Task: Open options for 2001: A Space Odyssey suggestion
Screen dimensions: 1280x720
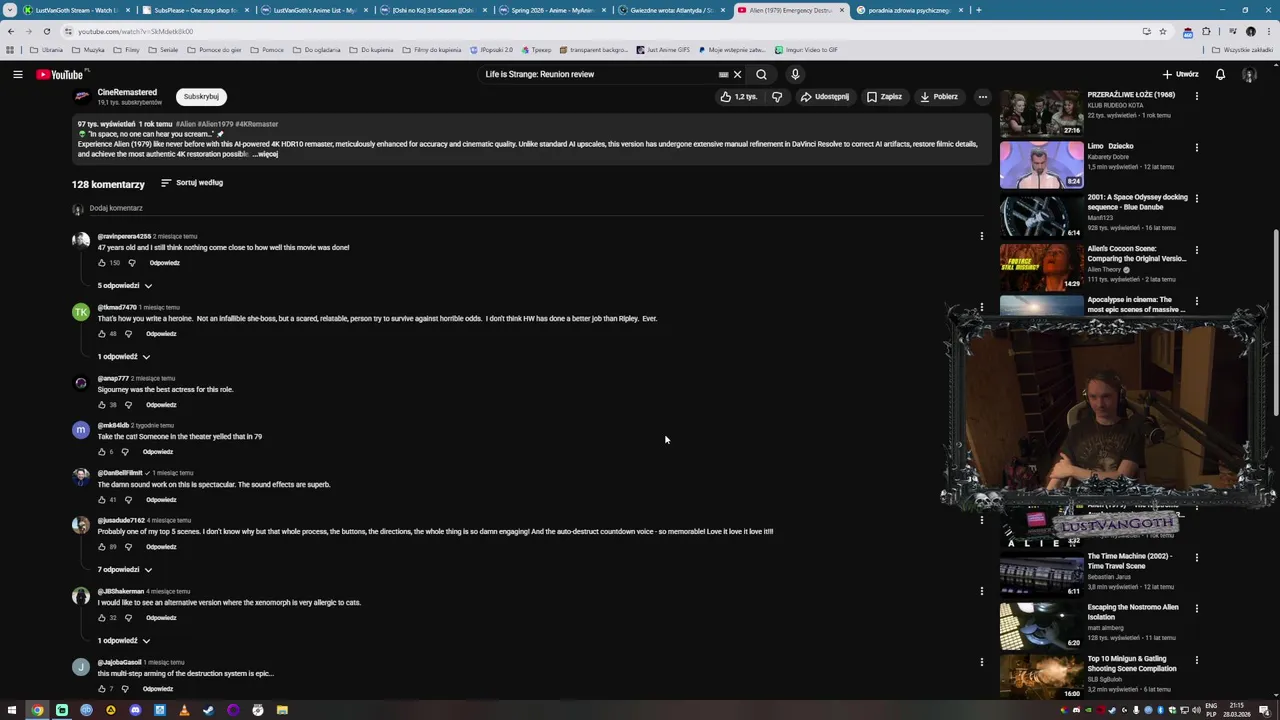Action: click(x=1196, y=198)
